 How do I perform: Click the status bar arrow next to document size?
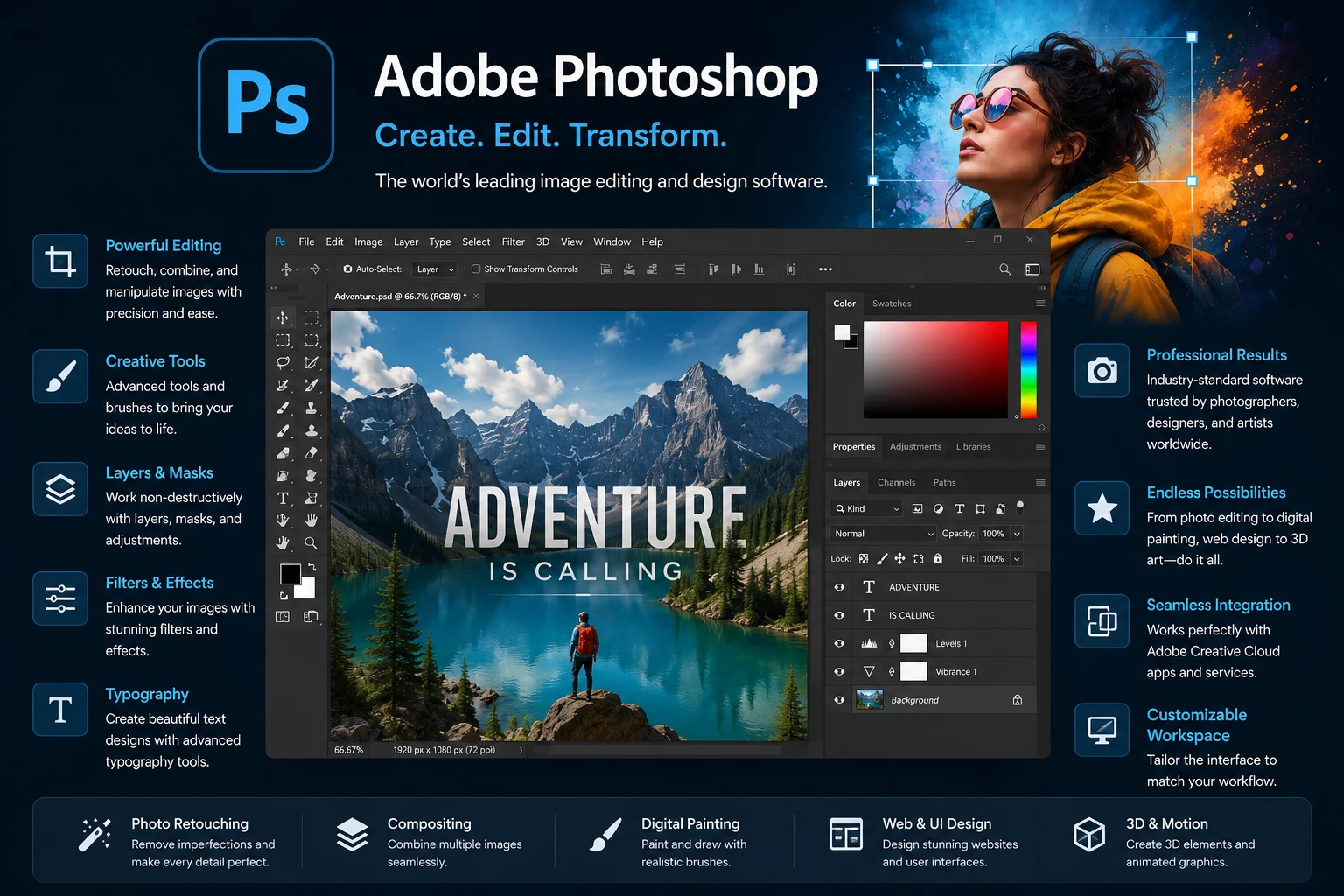521,750
